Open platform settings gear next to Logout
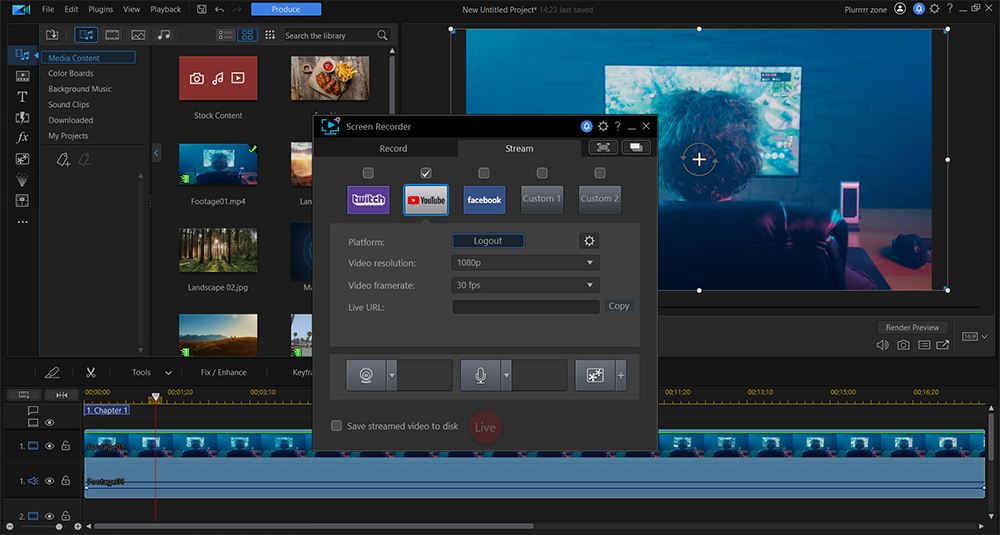Viewport: 1000px width, 535px height. tap(589, 241)
